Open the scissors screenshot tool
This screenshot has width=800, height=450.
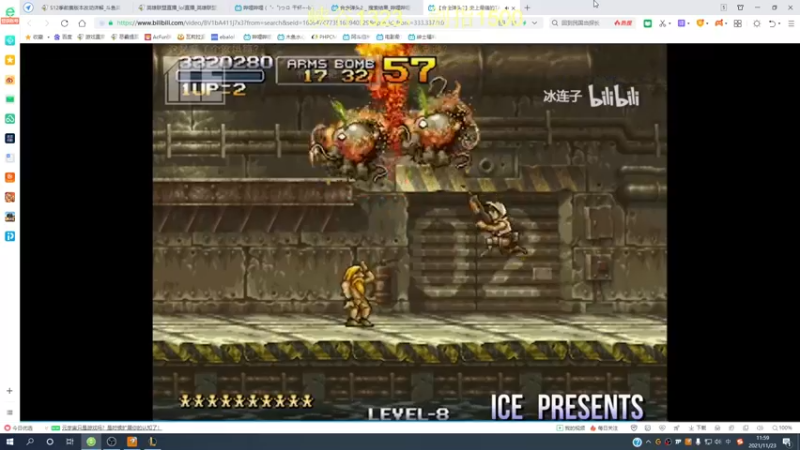tap(662, 23)
